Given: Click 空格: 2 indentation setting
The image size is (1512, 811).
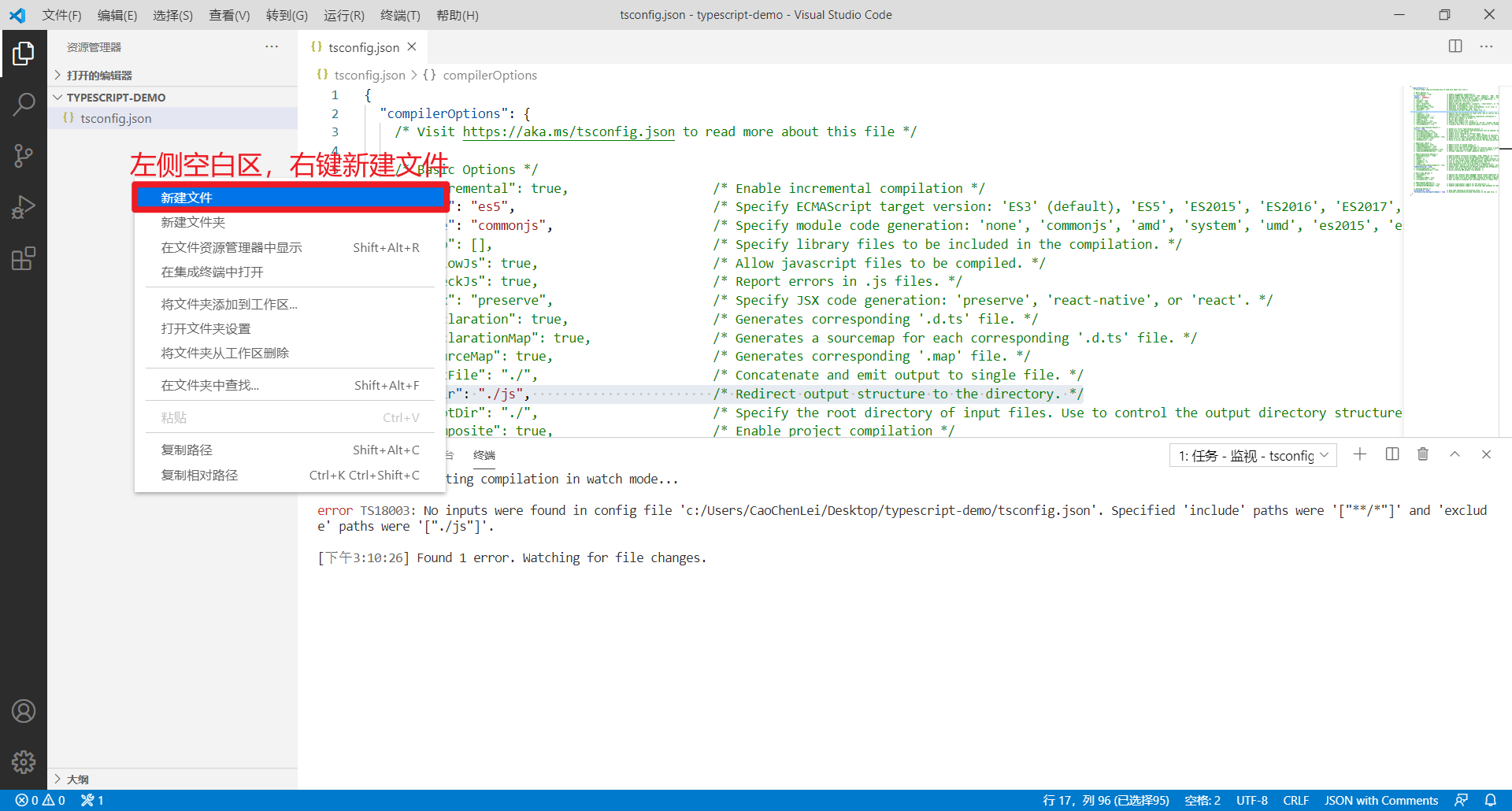Looking at the screenshot, I should 1203,800.
